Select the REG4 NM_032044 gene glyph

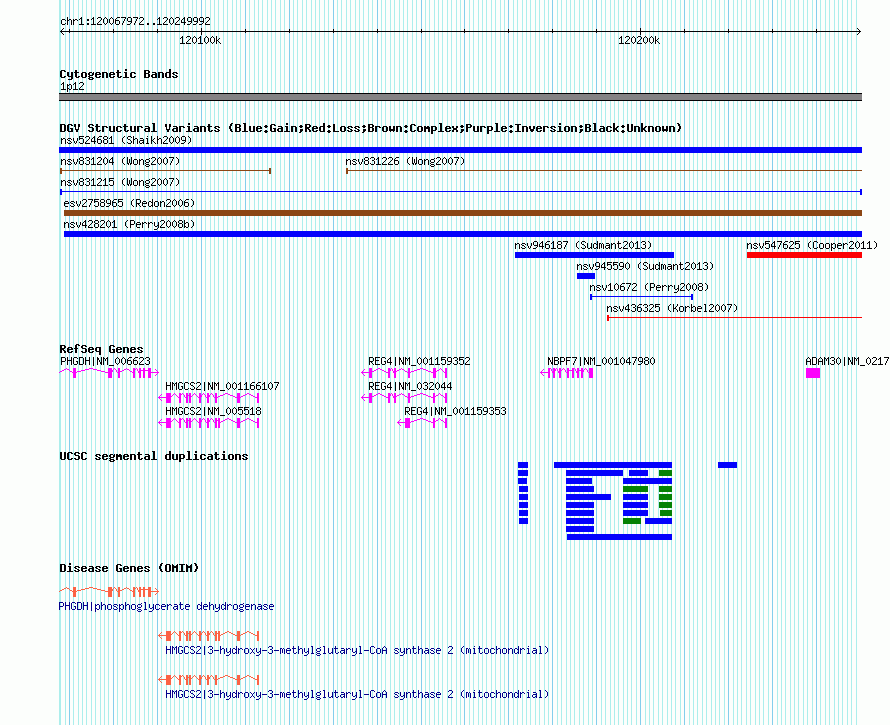click(404, 397)
